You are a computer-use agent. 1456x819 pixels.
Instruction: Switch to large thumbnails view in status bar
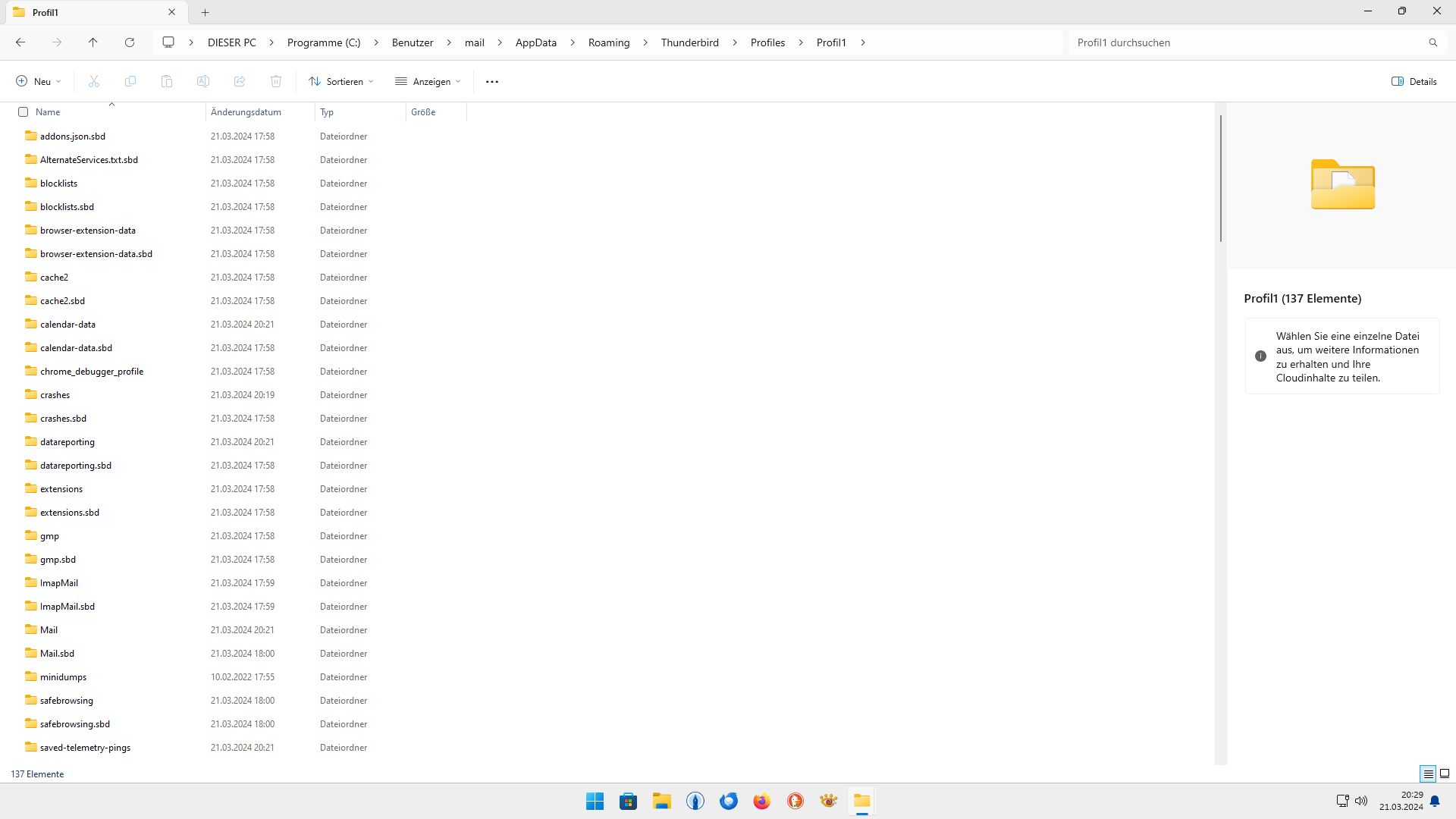coord(1445,773)
